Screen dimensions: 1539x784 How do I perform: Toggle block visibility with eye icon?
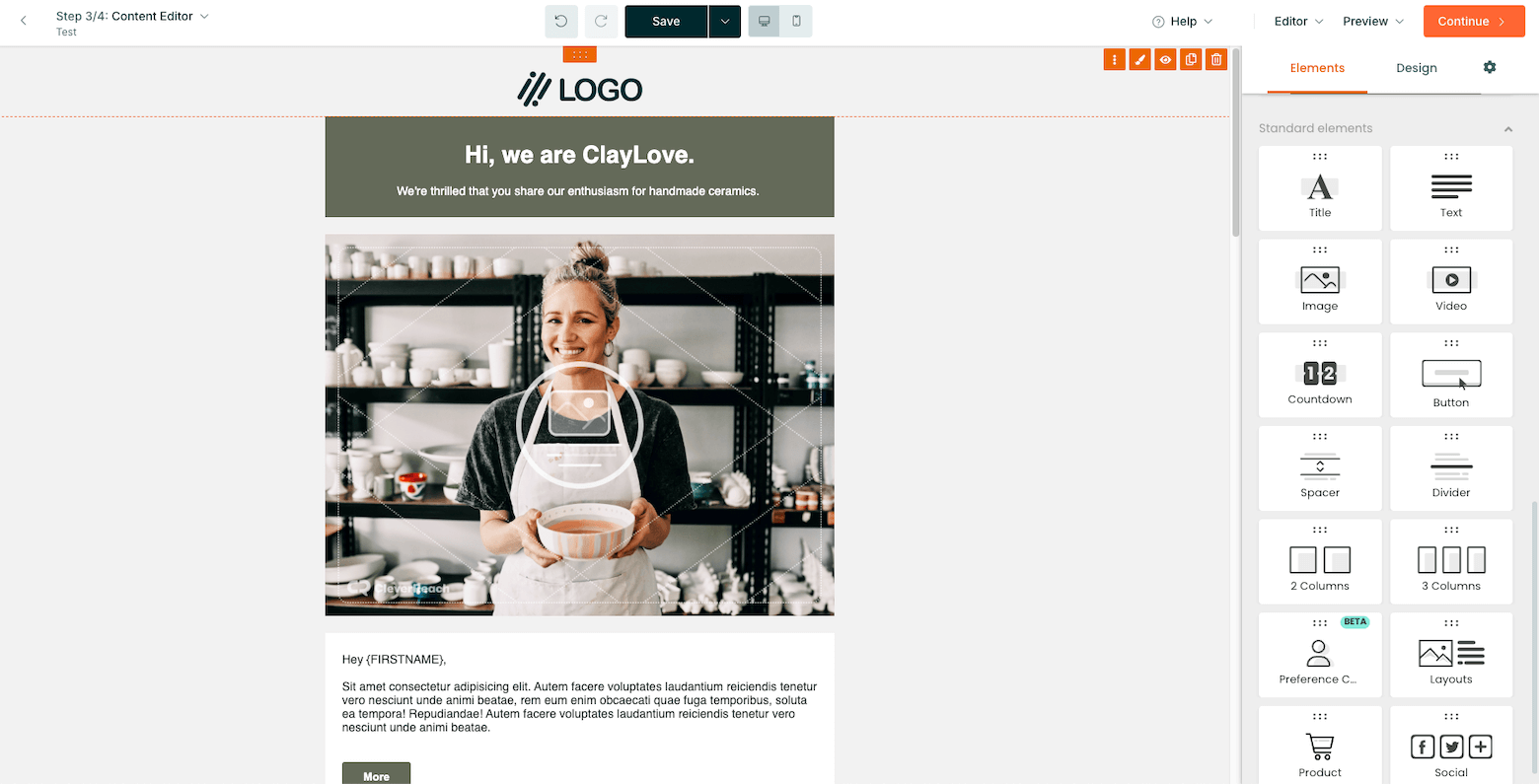[x=1166, y=60]
